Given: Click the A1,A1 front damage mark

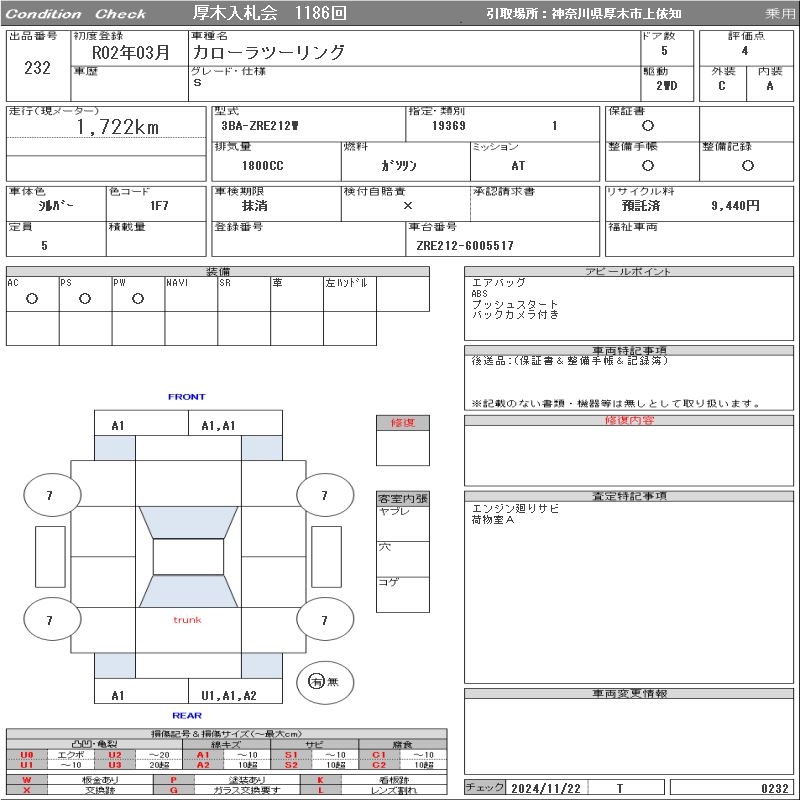Looking at the screenshot, I should pos(218,426).
